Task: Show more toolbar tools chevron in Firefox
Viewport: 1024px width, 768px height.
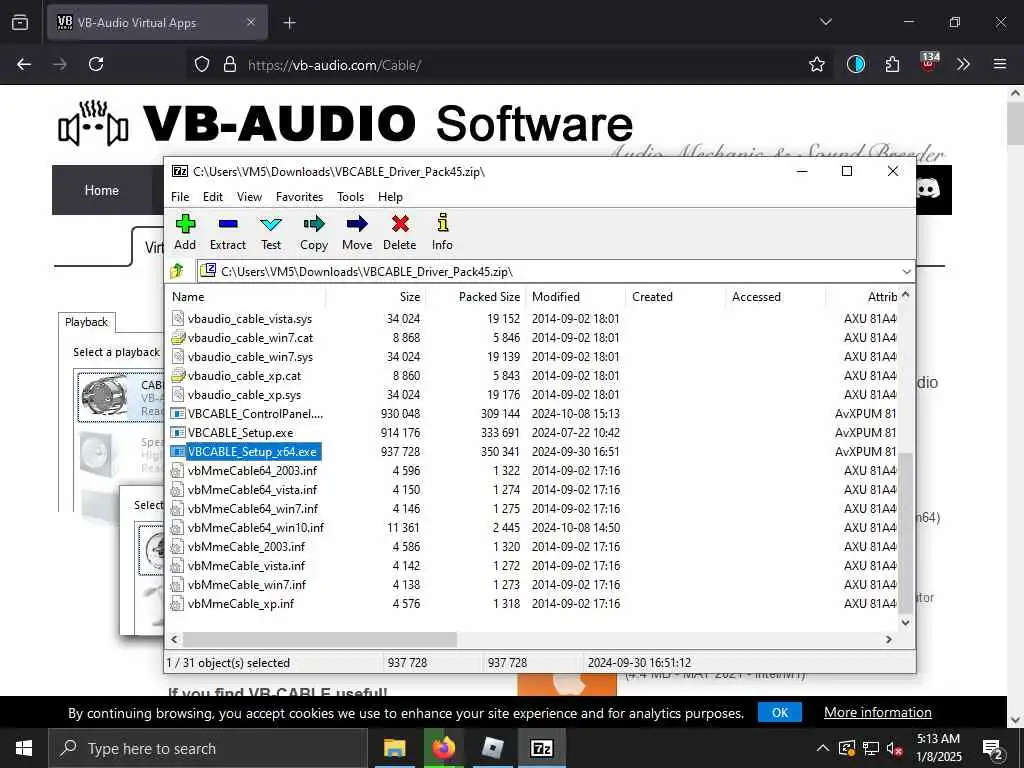Action: tap(963, 64)
